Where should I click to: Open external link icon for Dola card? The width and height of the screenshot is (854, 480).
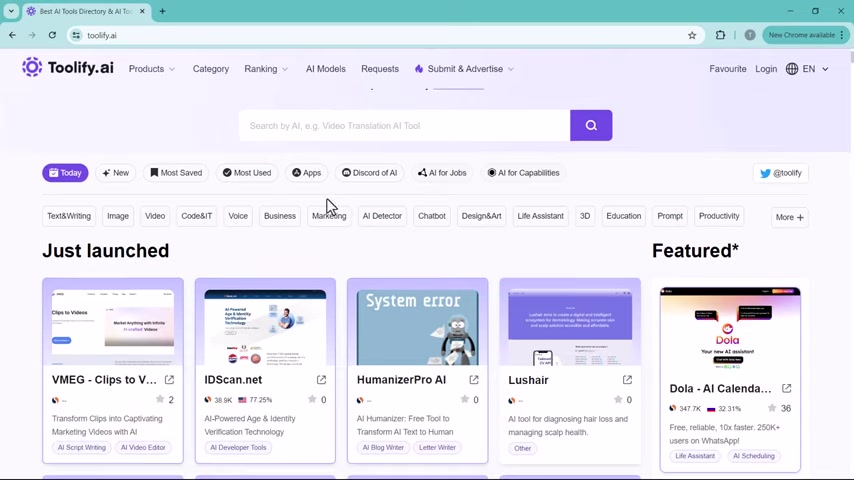786,388
